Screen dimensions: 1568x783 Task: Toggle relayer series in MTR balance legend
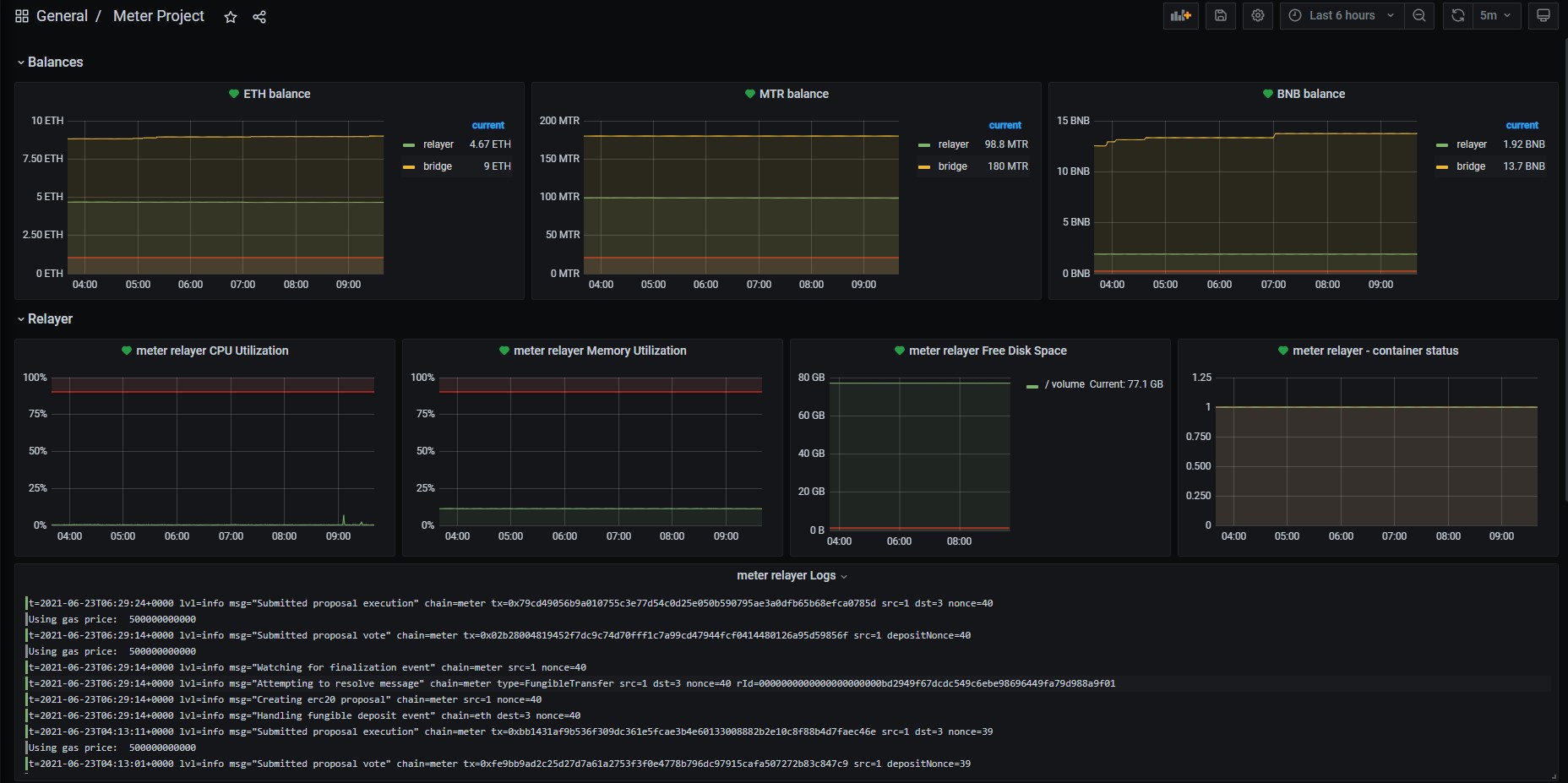(954, 144)
